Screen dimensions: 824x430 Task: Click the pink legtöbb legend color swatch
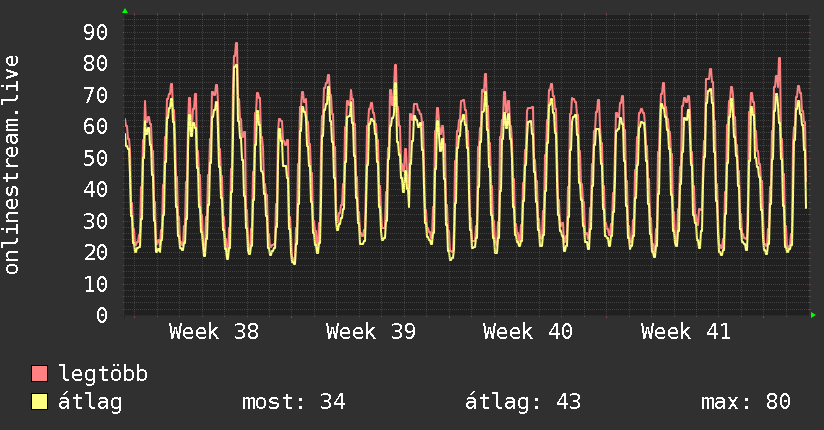coord(39,373)
